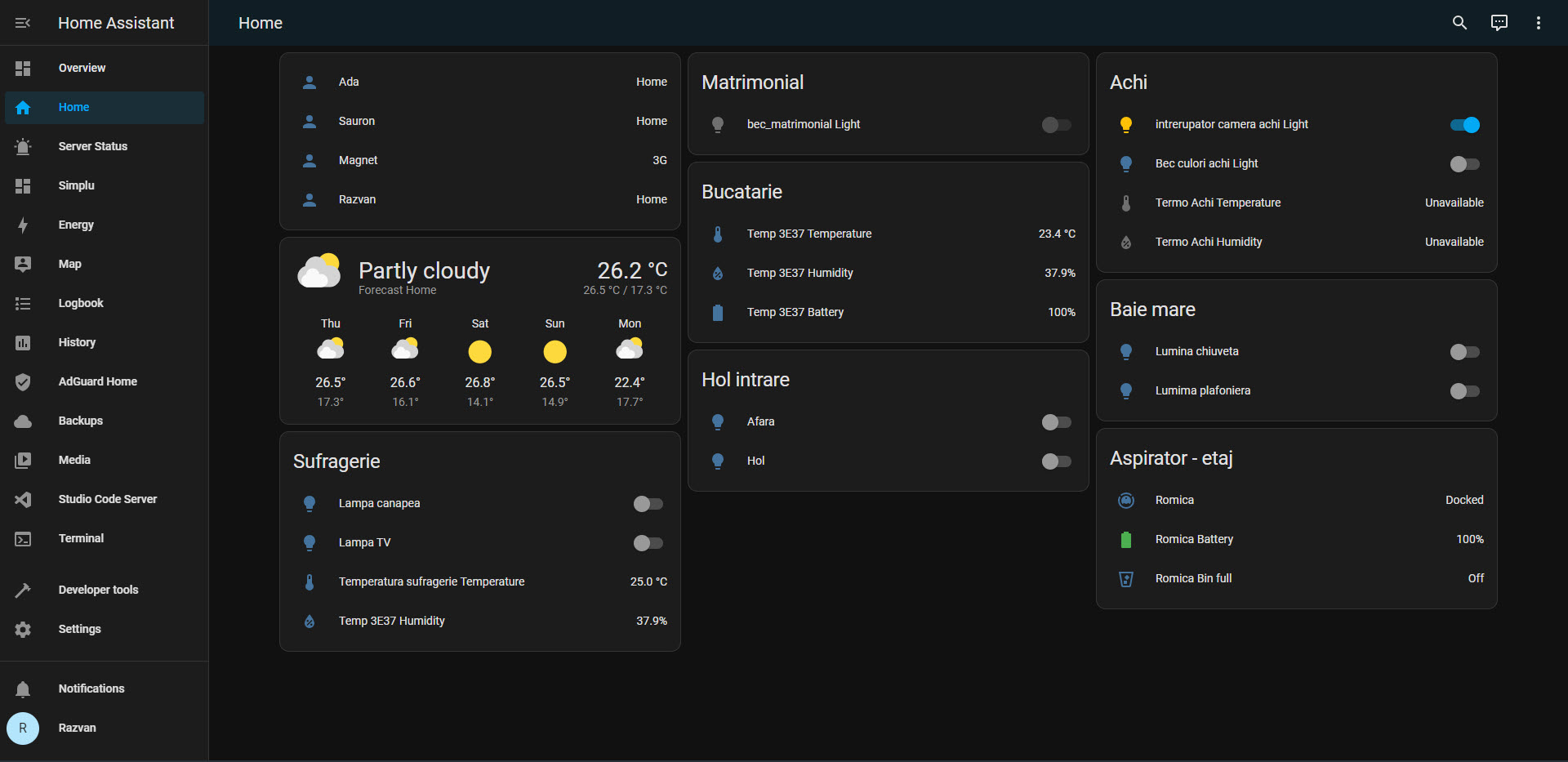This screenshot has width=1568, height=762.
Task: Open the Aspirator - etaj heading
Action: [x=1171, y=458]
